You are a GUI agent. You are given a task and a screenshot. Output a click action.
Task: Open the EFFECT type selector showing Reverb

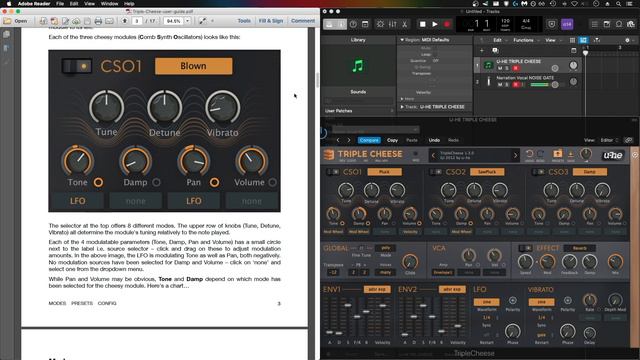pos(580,248)
